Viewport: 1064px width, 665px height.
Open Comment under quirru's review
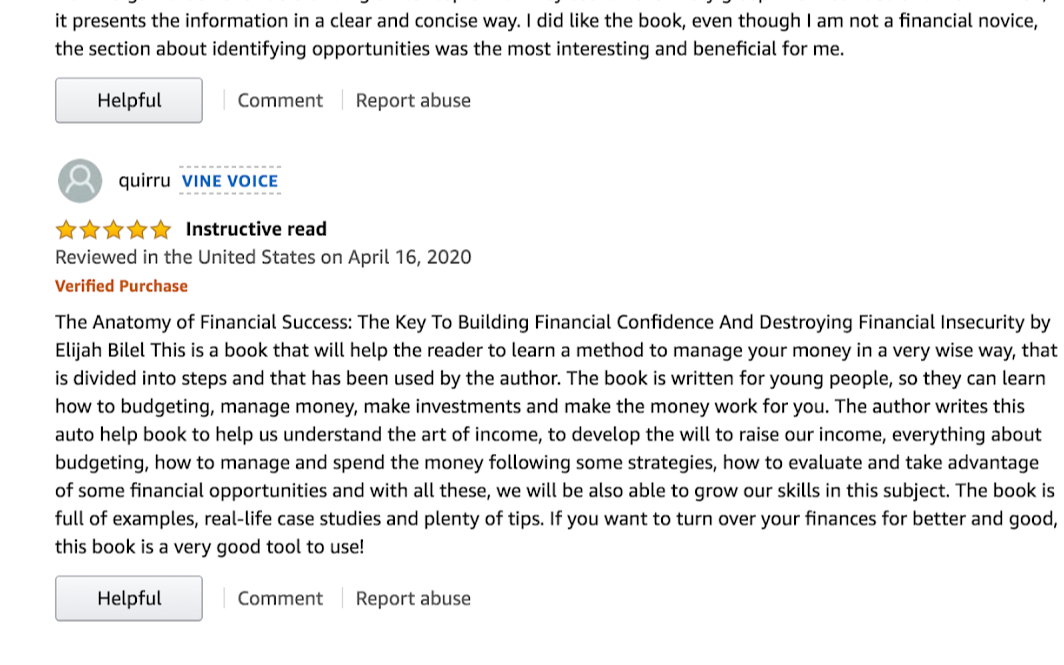coord(280,598)
